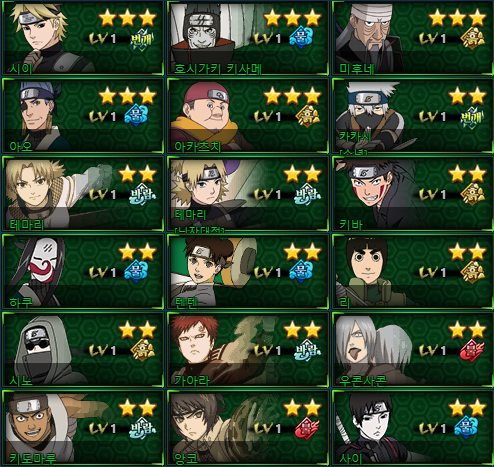
Task: Click the 테마리 name label
Action: click(26, 224)
